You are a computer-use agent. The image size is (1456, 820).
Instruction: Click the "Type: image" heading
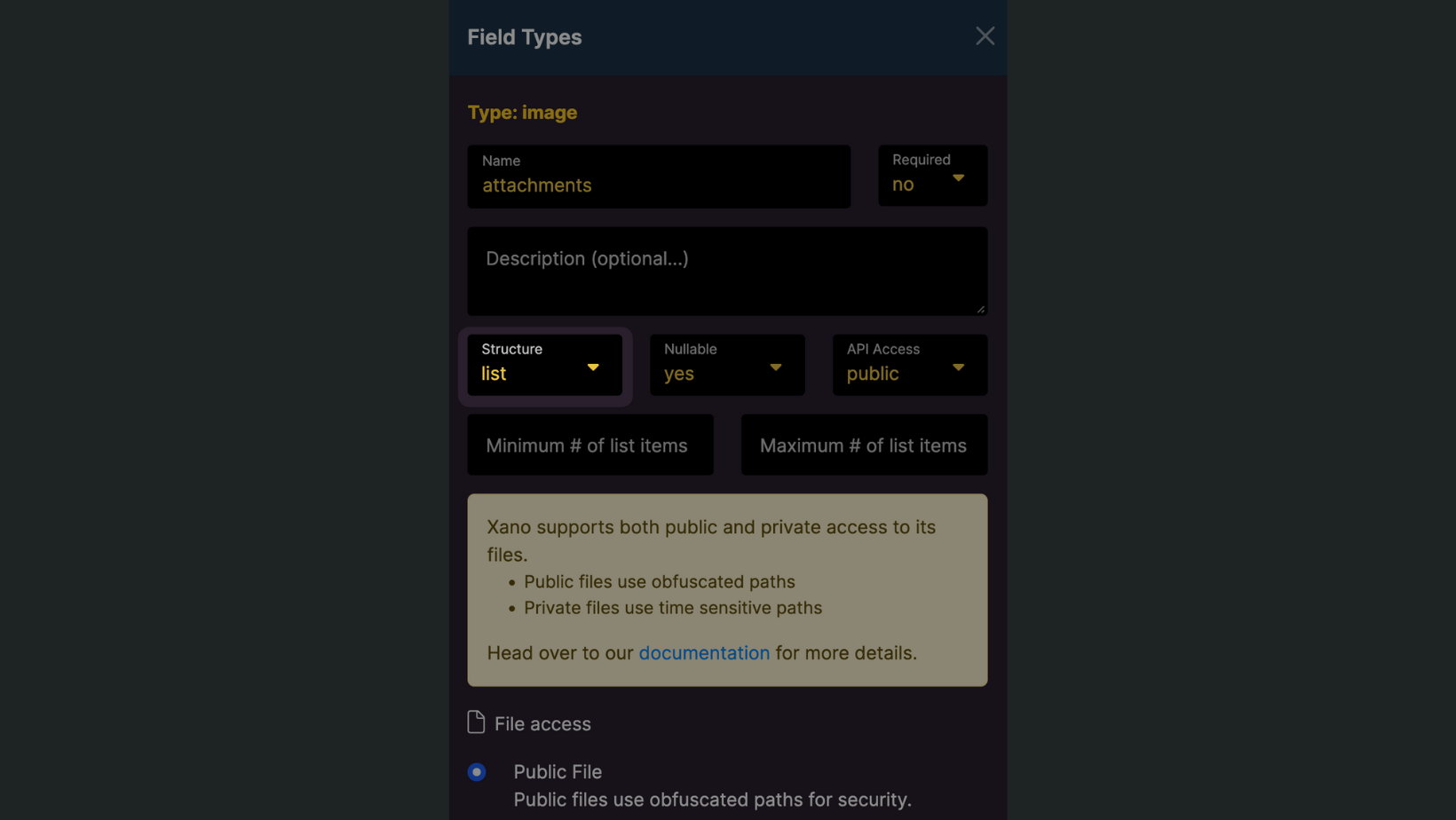522,113
